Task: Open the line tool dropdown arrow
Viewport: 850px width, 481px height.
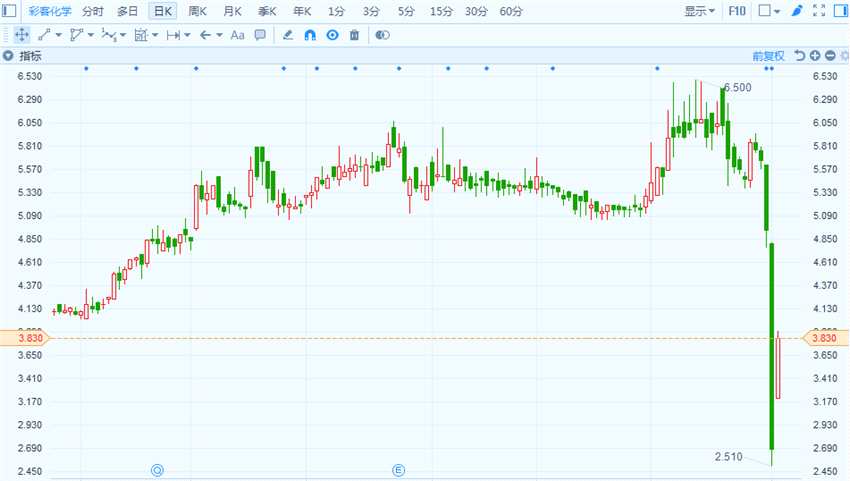Action: point(59,35)
